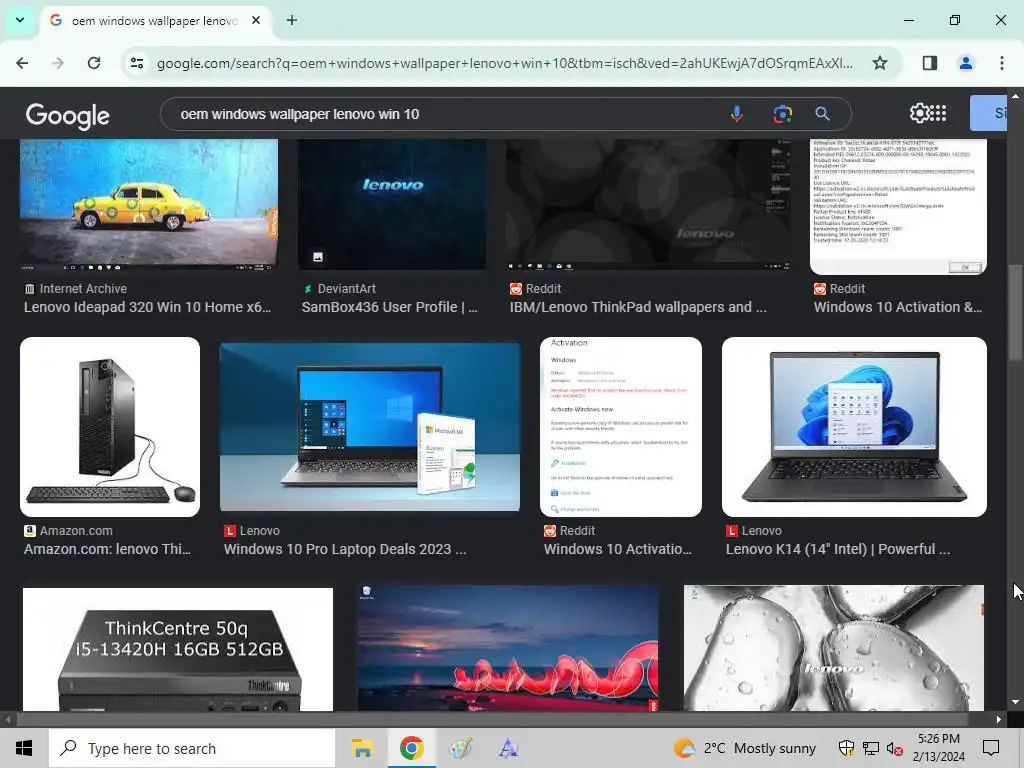Open the water droplets Lenovo wallpaper
This screenshot has height=768, width=1024.
834,648
